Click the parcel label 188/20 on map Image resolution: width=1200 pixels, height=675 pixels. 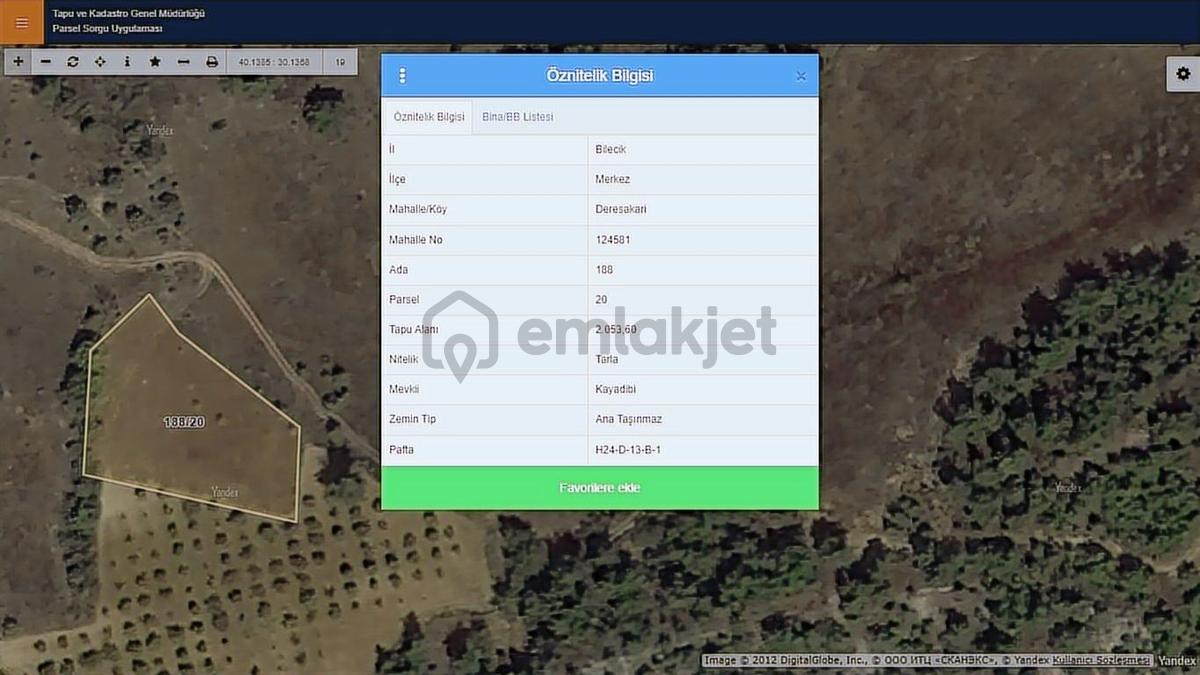tap(184, 422)
